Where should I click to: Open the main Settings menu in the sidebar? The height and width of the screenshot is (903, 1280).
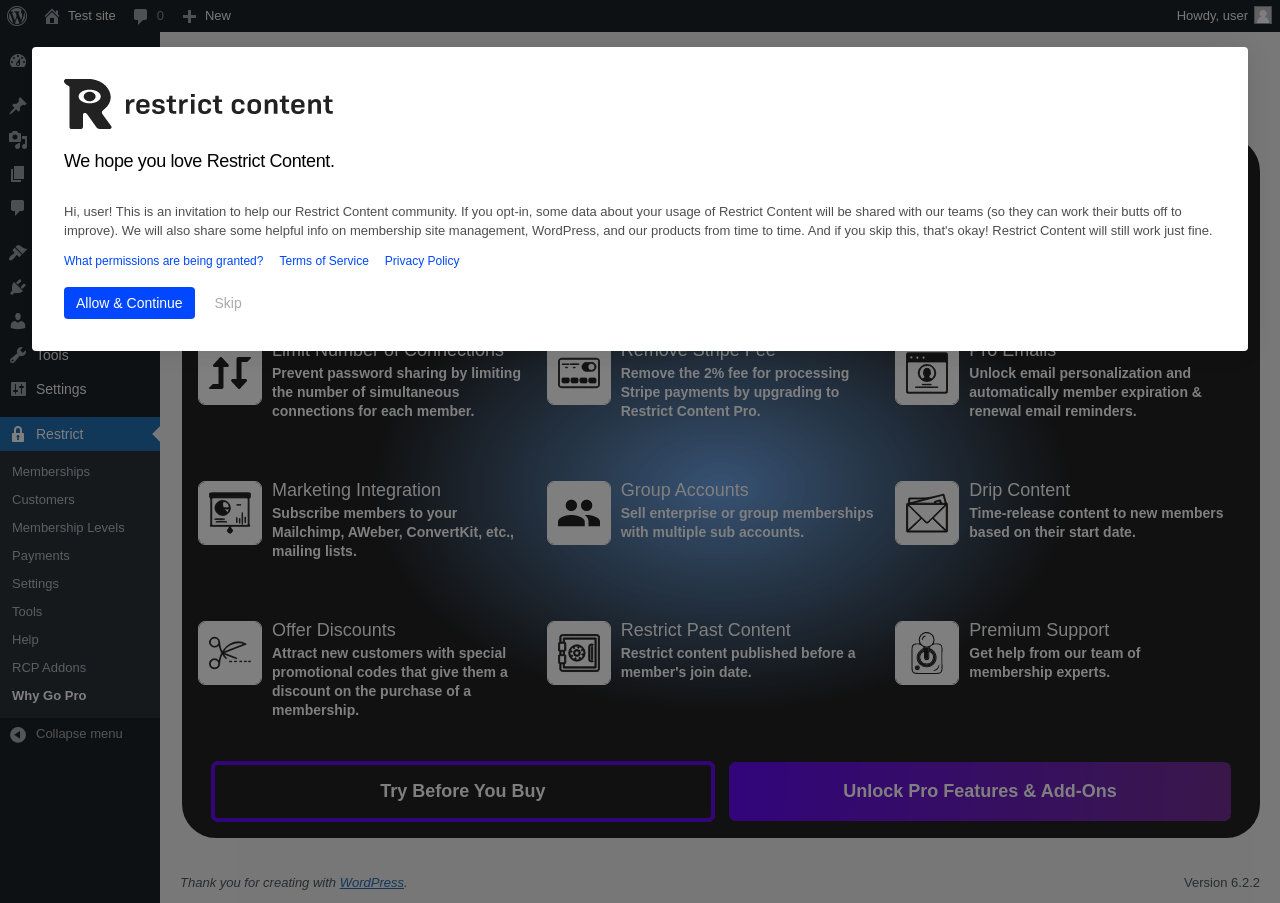coord(80,389)
